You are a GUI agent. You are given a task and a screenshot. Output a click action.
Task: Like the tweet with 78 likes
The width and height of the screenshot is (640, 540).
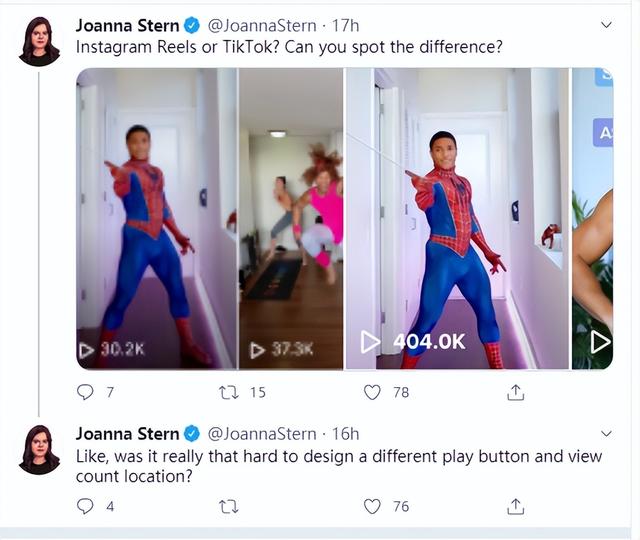pyautogui.click(x=372, y=392)
